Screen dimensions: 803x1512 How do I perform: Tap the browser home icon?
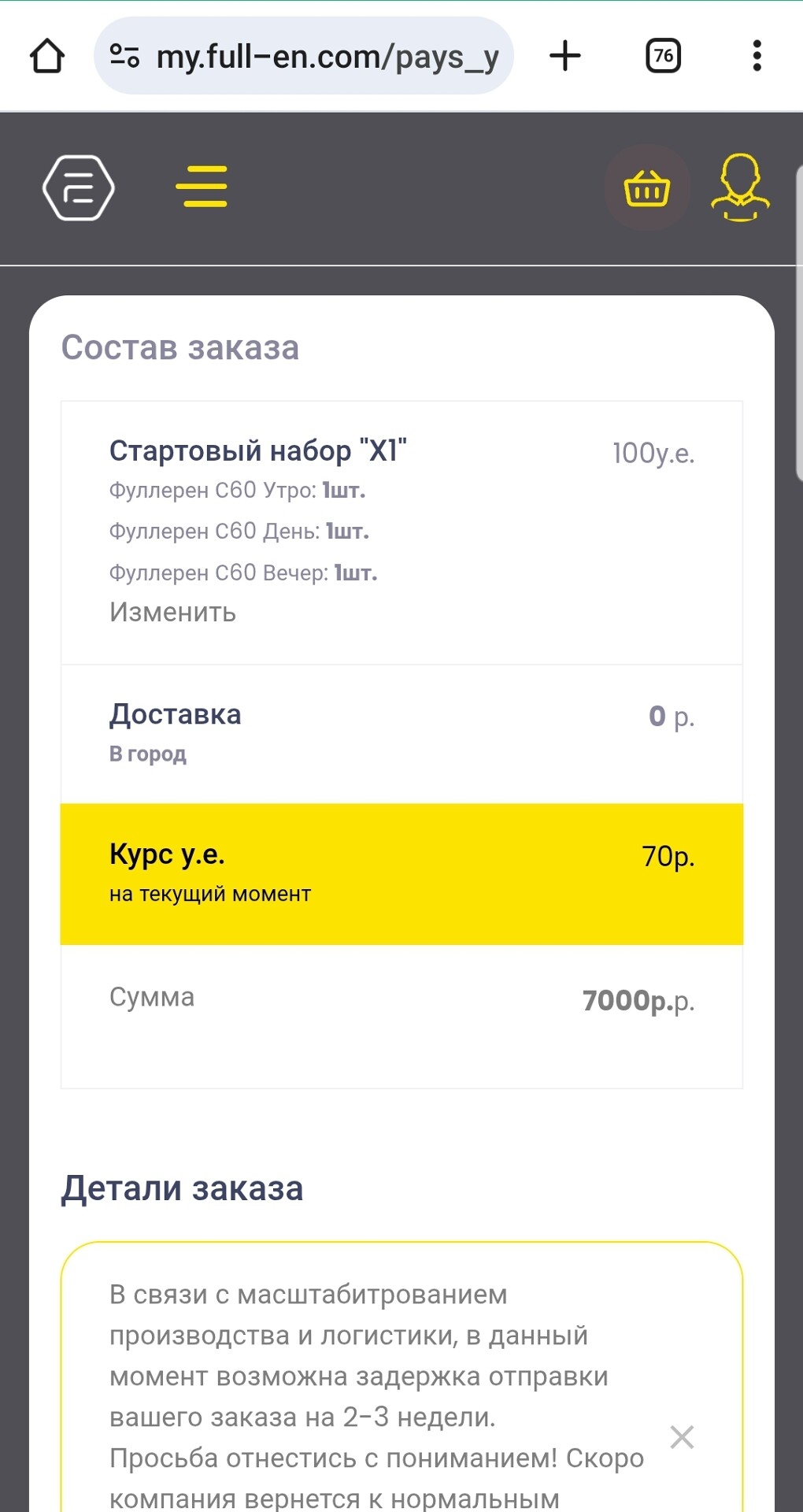(47, 57)
